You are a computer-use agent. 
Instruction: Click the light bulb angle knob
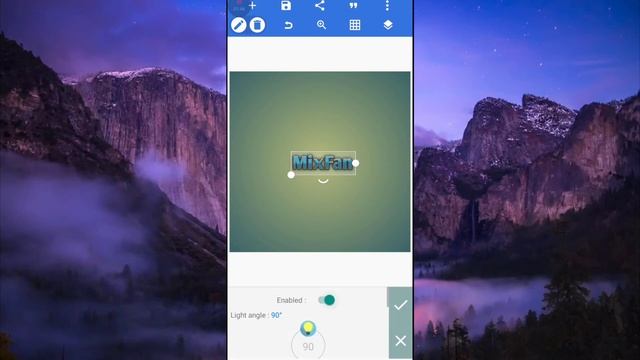tap(308, 328)
